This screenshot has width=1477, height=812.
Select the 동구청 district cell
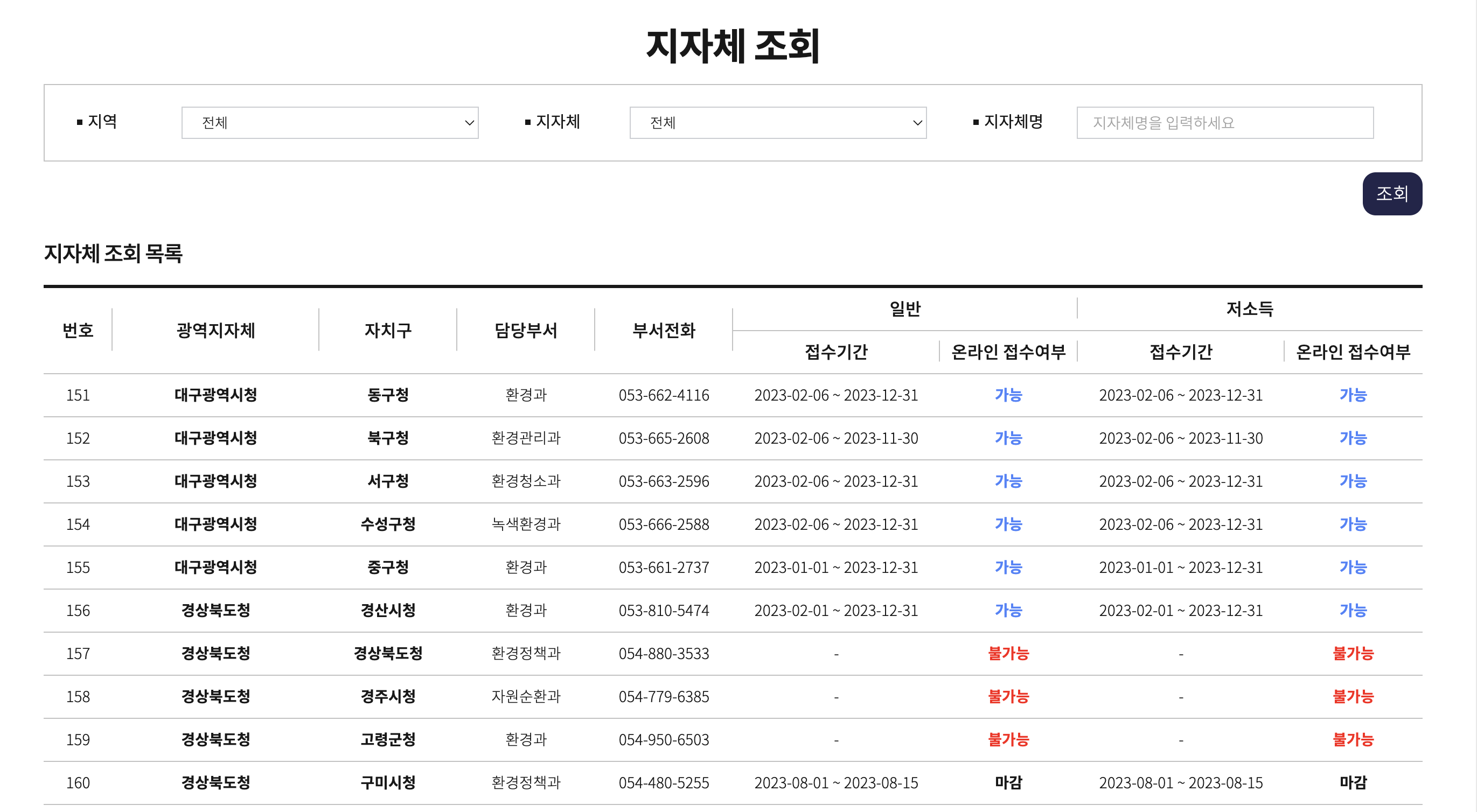point(388,395)
